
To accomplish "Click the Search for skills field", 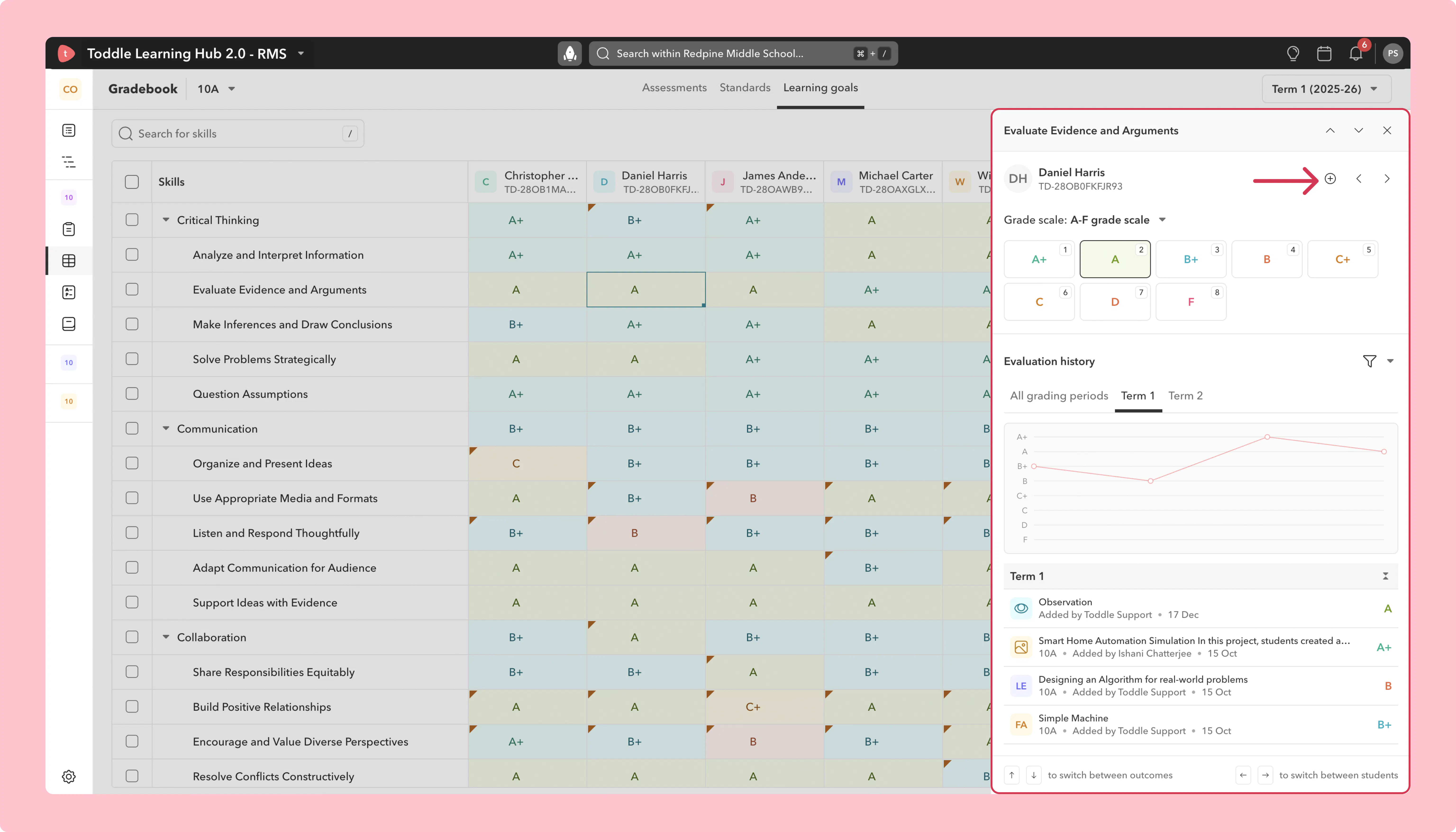I will [238, 133].
